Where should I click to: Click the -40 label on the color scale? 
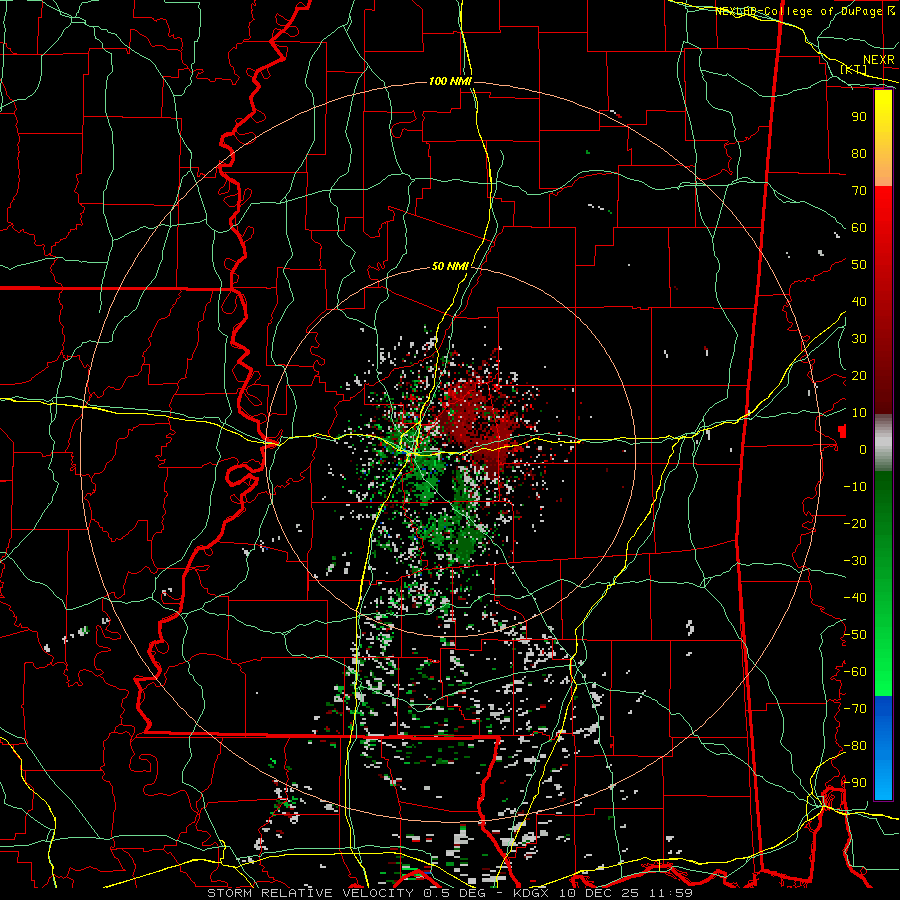(855, 598)
